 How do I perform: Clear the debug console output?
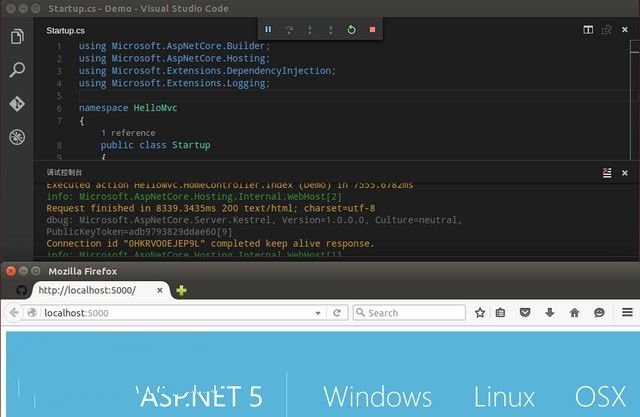point(607,173)
